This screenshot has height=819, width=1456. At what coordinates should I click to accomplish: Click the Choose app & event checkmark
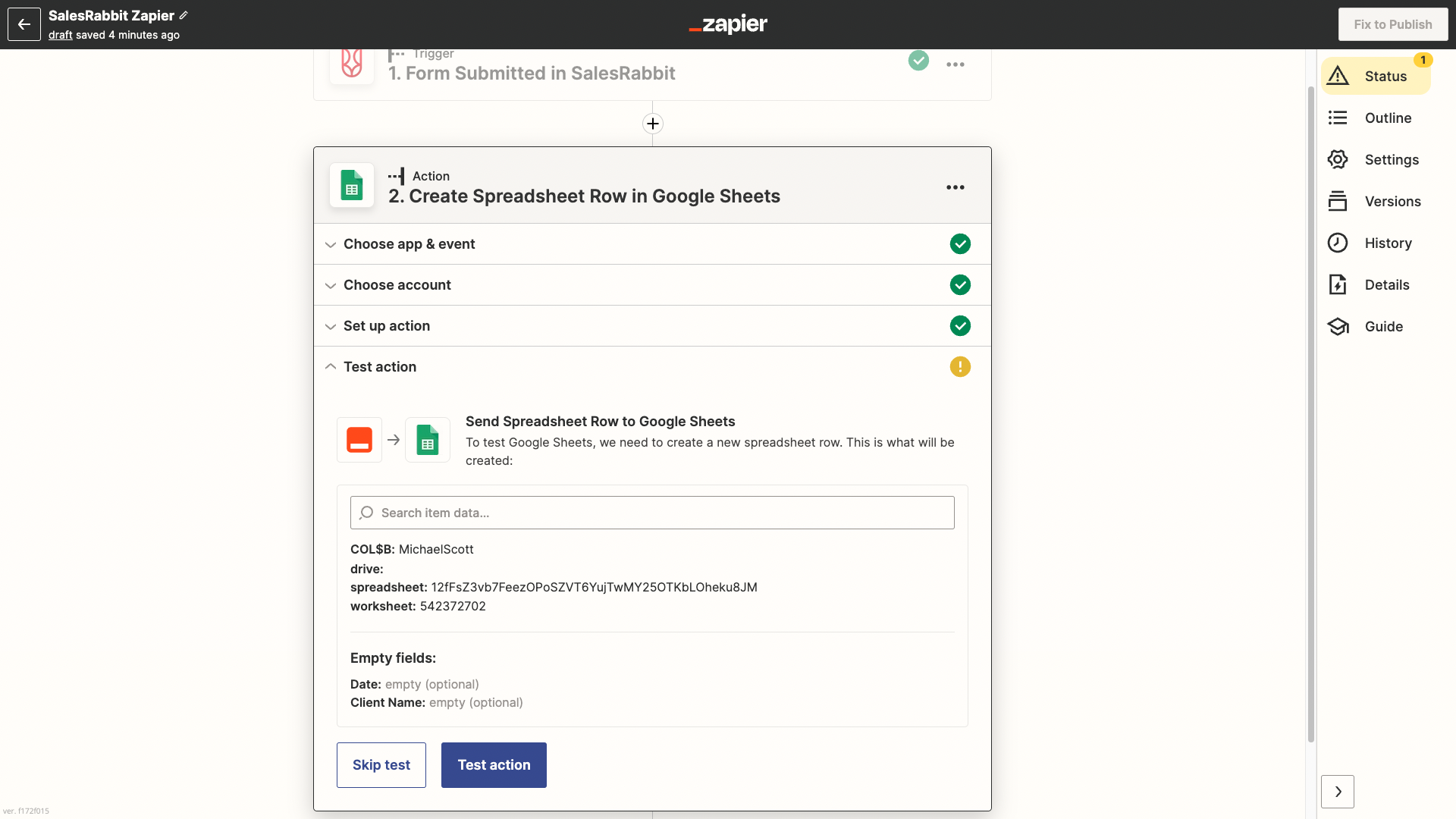tap(960, 244)
